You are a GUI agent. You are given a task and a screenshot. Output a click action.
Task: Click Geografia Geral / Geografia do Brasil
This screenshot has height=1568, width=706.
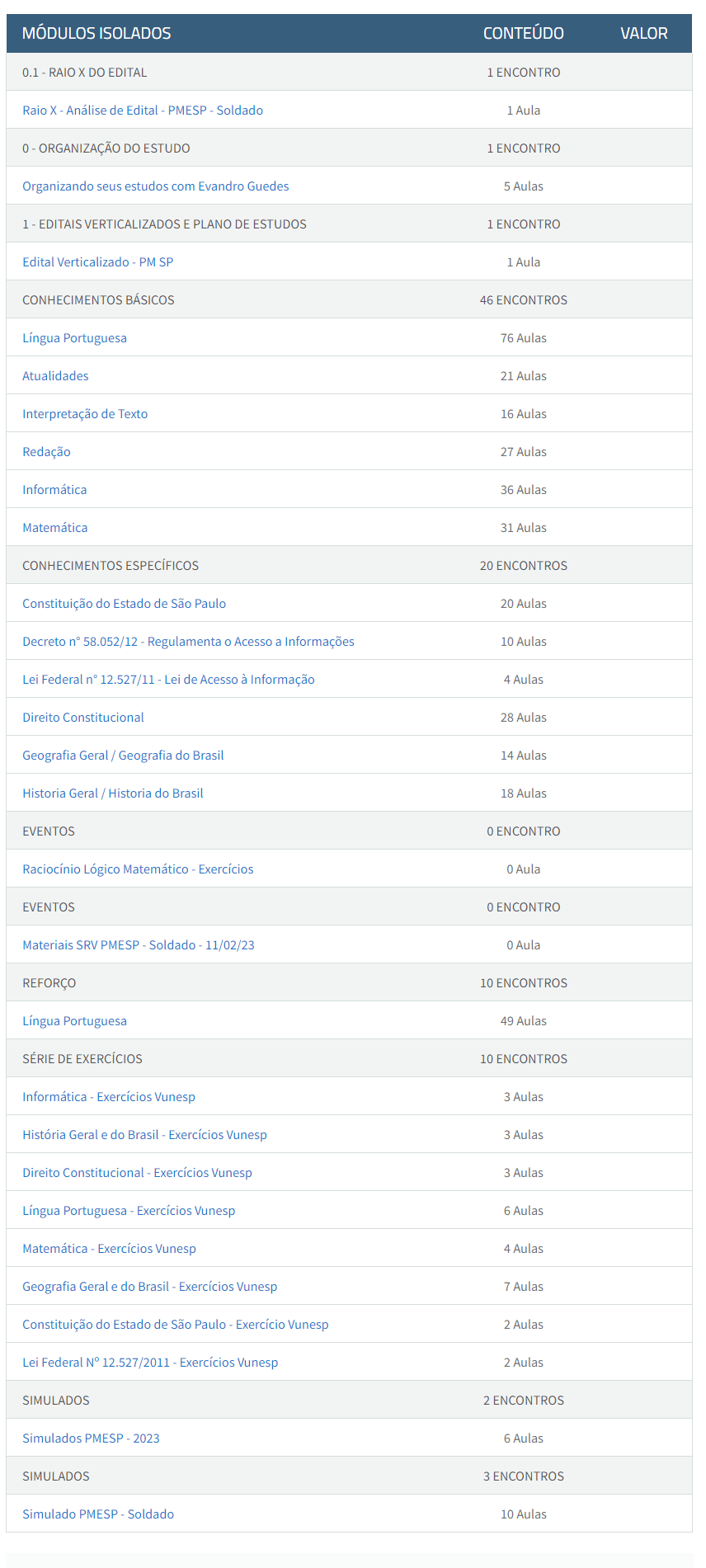click(123, 756)
